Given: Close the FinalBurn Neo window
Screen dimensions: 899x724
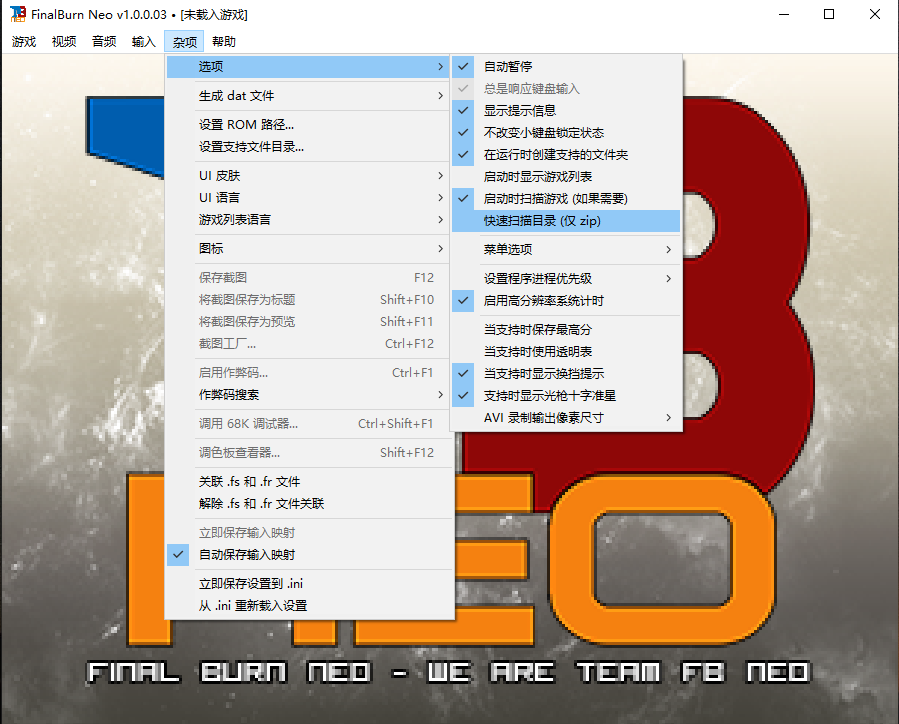Looking at the screenshot, I should coord(874,14).
